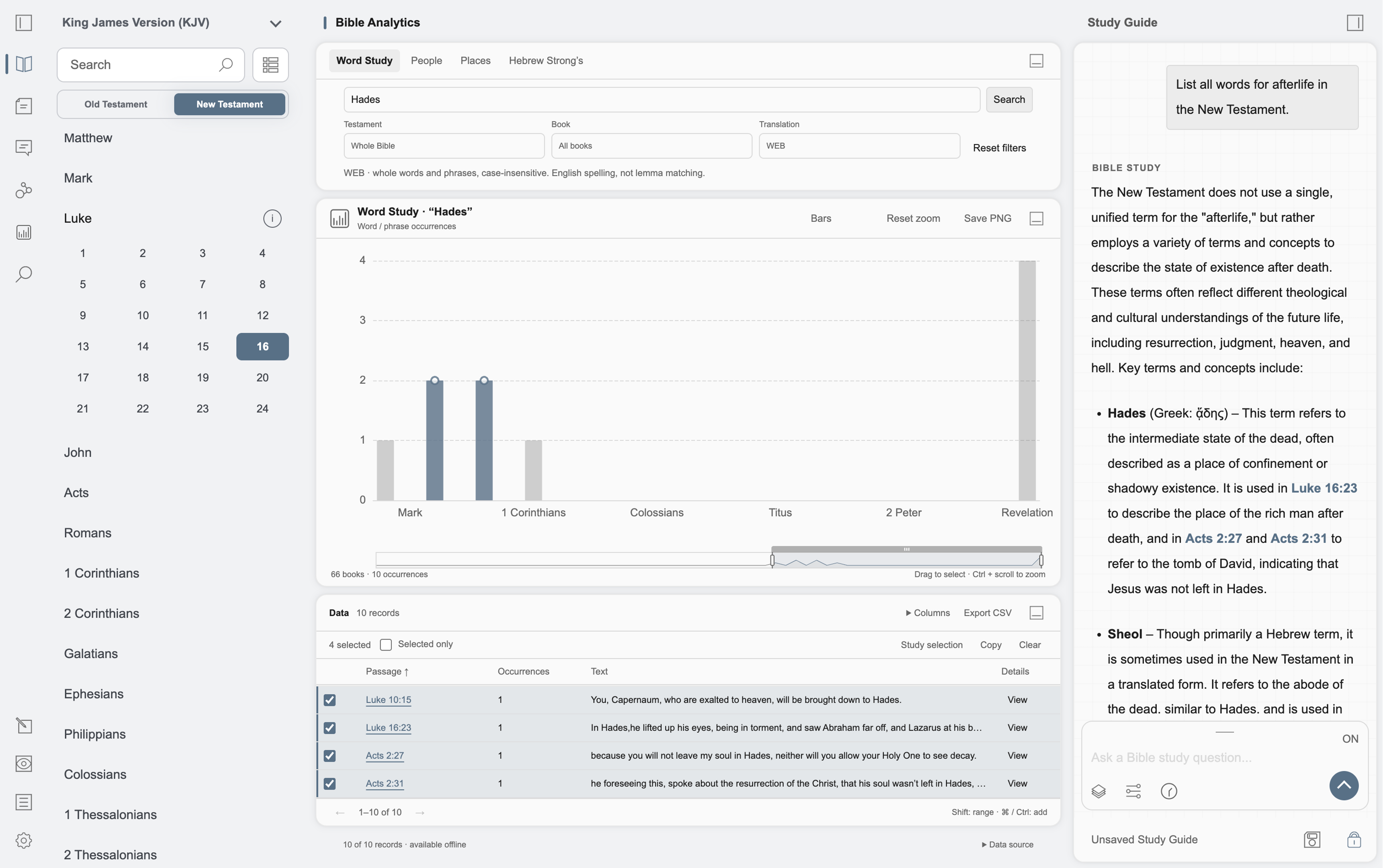Viewport: 1383px width, 868px height.
Task: Switch to the People tab
Action: 426,61
